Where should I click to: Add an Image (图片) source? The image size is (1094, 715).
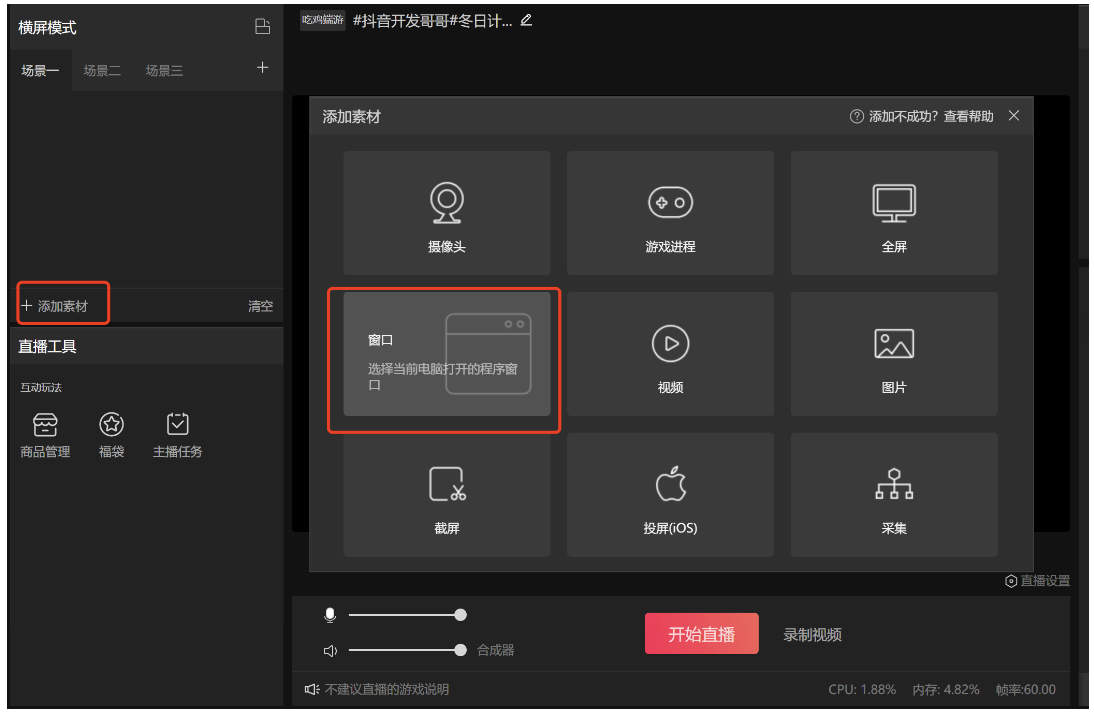[894, 354]
